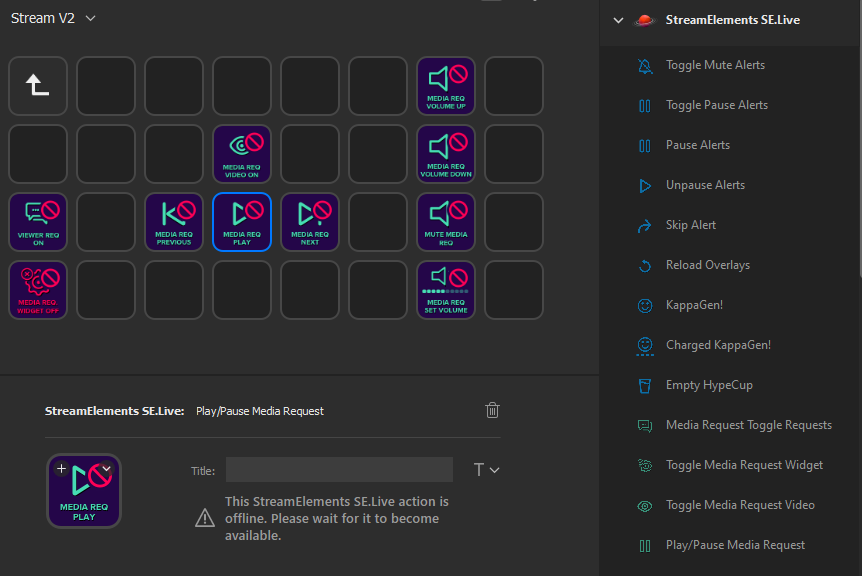The width and height of the screenshot is (862, 576).
Task: Select the Media Req Volume Up key
Action: click(x=446, y=86)
